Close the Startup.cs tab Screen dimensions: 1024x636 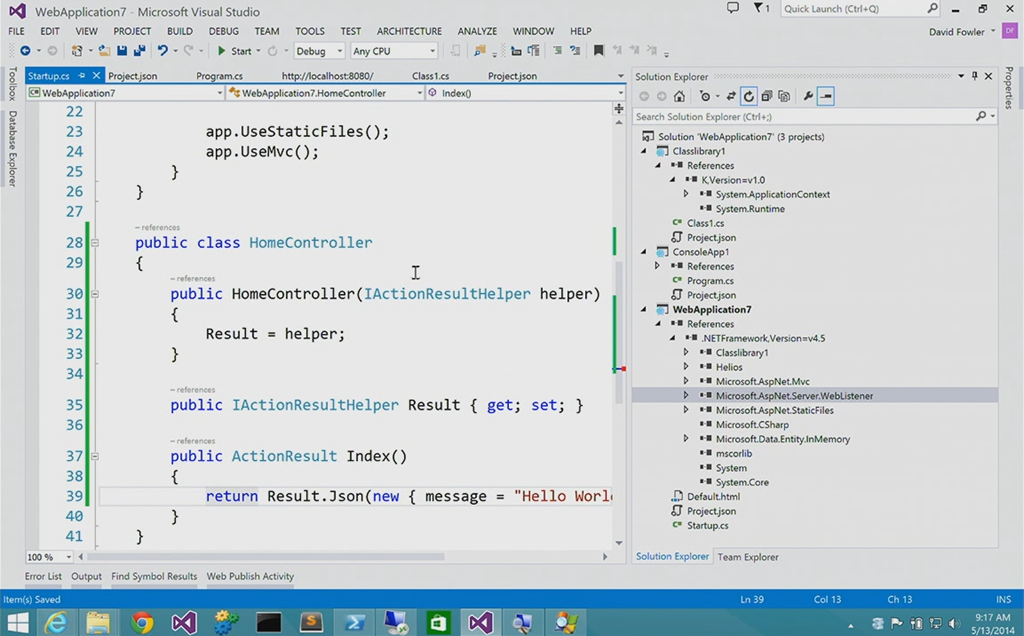96,76
